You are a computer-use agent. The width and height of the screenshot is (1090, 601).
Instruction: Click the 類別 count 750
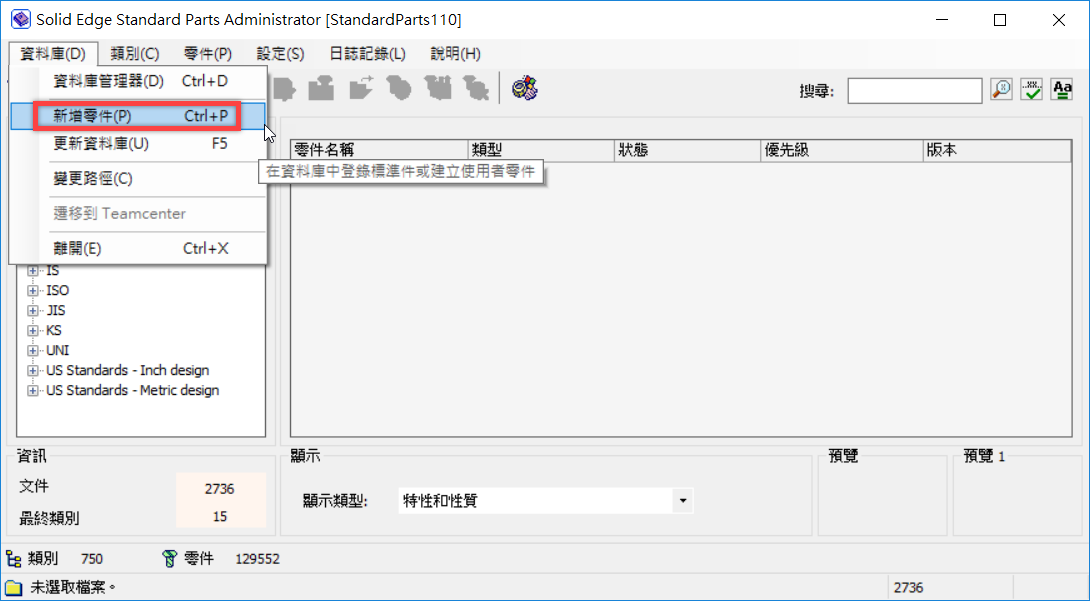[x=92, y=559]
